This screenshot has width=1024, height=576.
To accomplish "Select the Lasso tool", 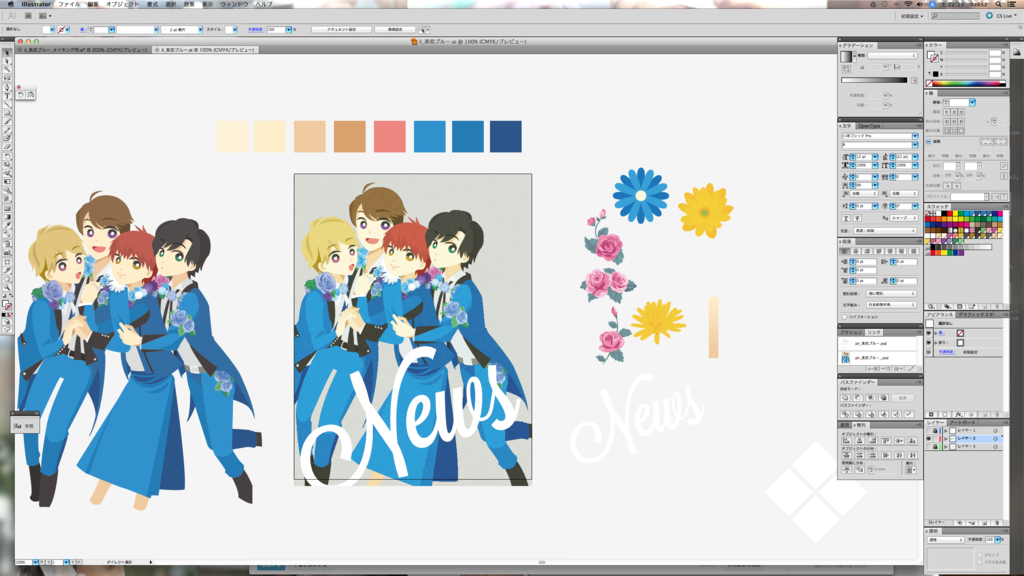I will 7,78.
